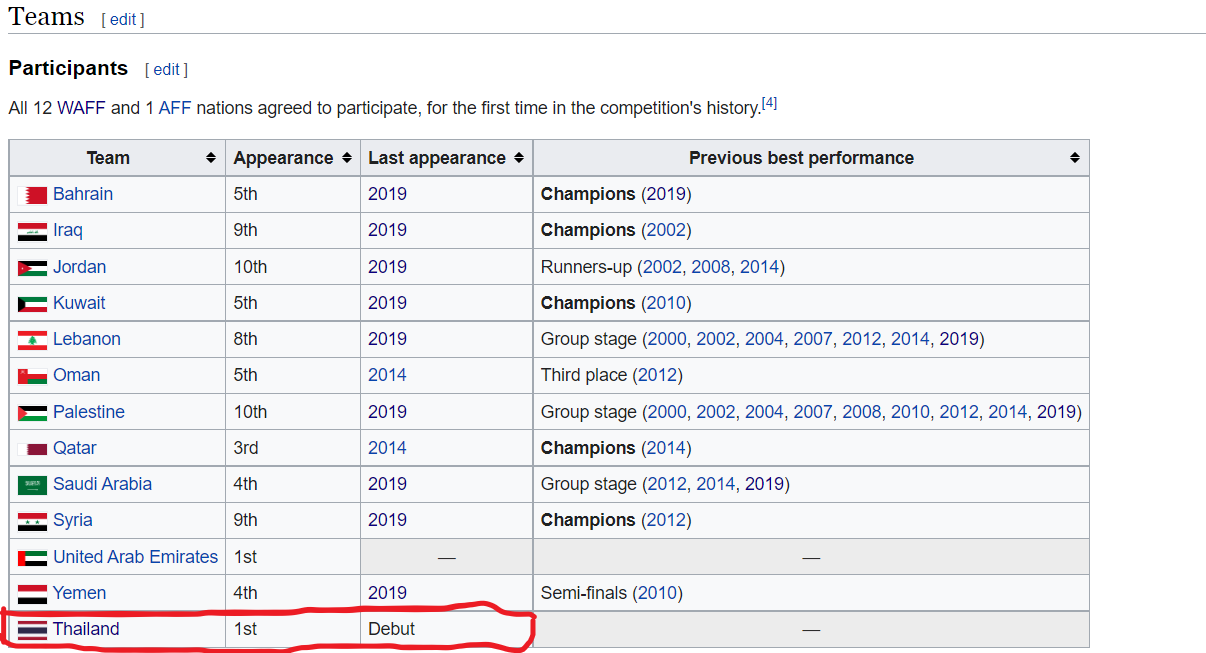Click the Thailand flag icon
The width and height of the screenshot is (1206, 653).
point(32,630)
